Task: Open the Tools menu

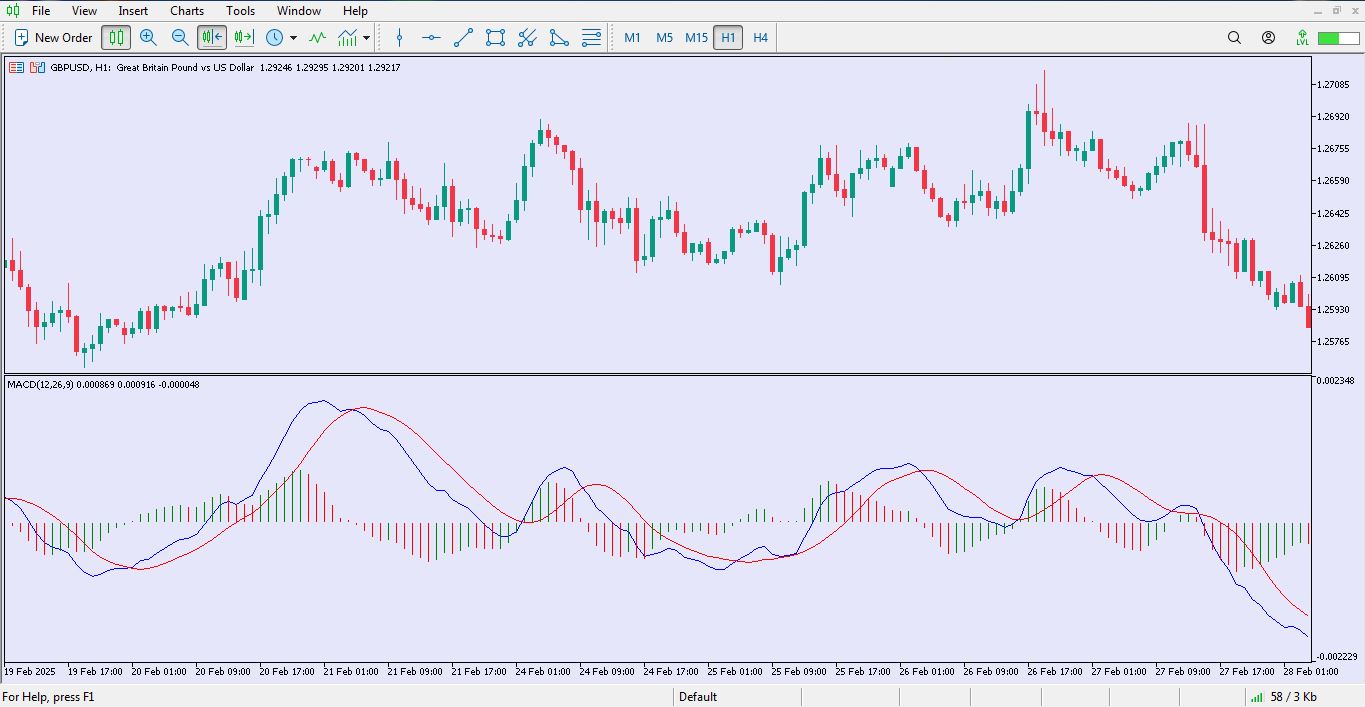Action: click(240, 11)
